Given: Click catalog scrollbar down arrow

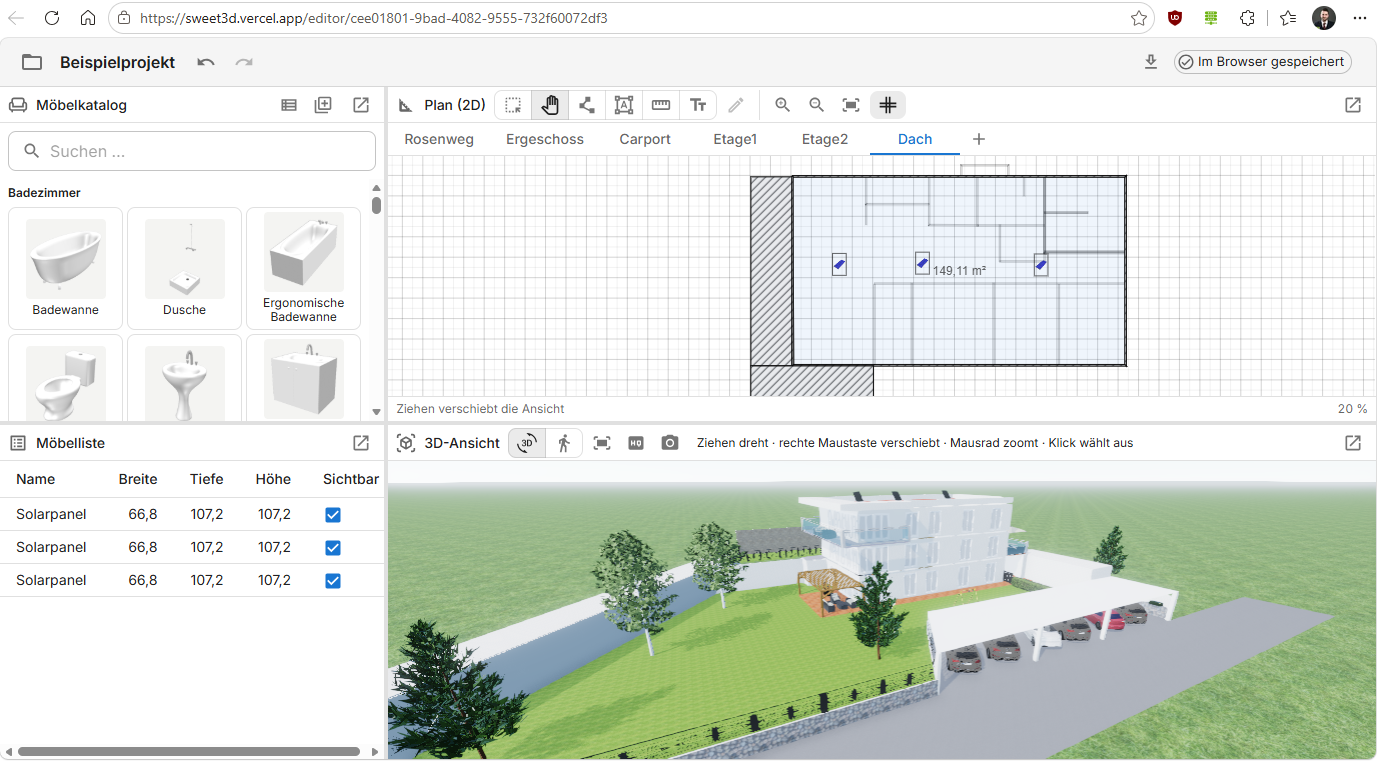Looking at the screenshot, I should click(x=376, y=411).
